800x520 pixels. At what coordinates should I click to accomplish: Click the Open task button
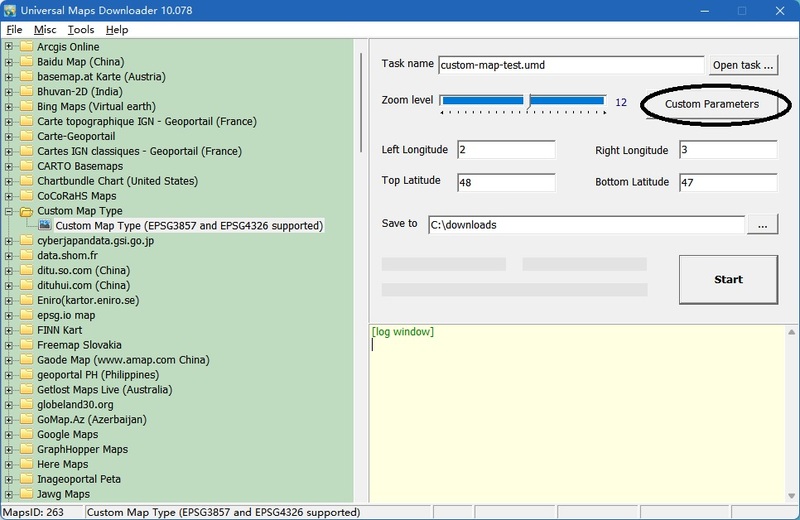[x=742, y=65]
